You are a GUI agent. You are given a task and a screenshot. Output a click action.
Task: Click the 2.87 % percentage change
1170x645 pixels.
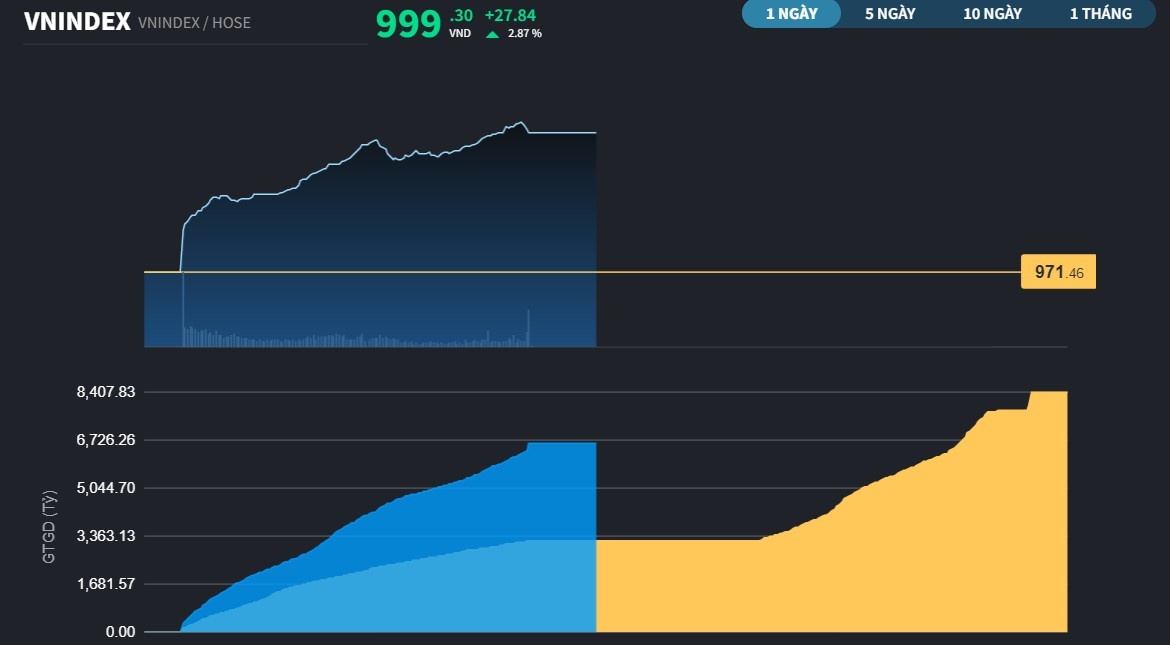(x=525, y=34)
